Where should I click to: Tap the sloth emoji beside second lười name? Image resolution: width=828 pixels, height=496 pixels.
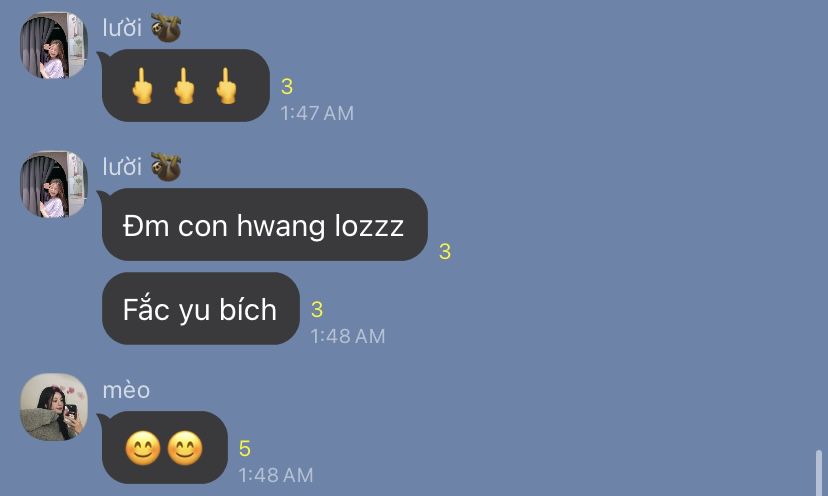click(166, 166)
